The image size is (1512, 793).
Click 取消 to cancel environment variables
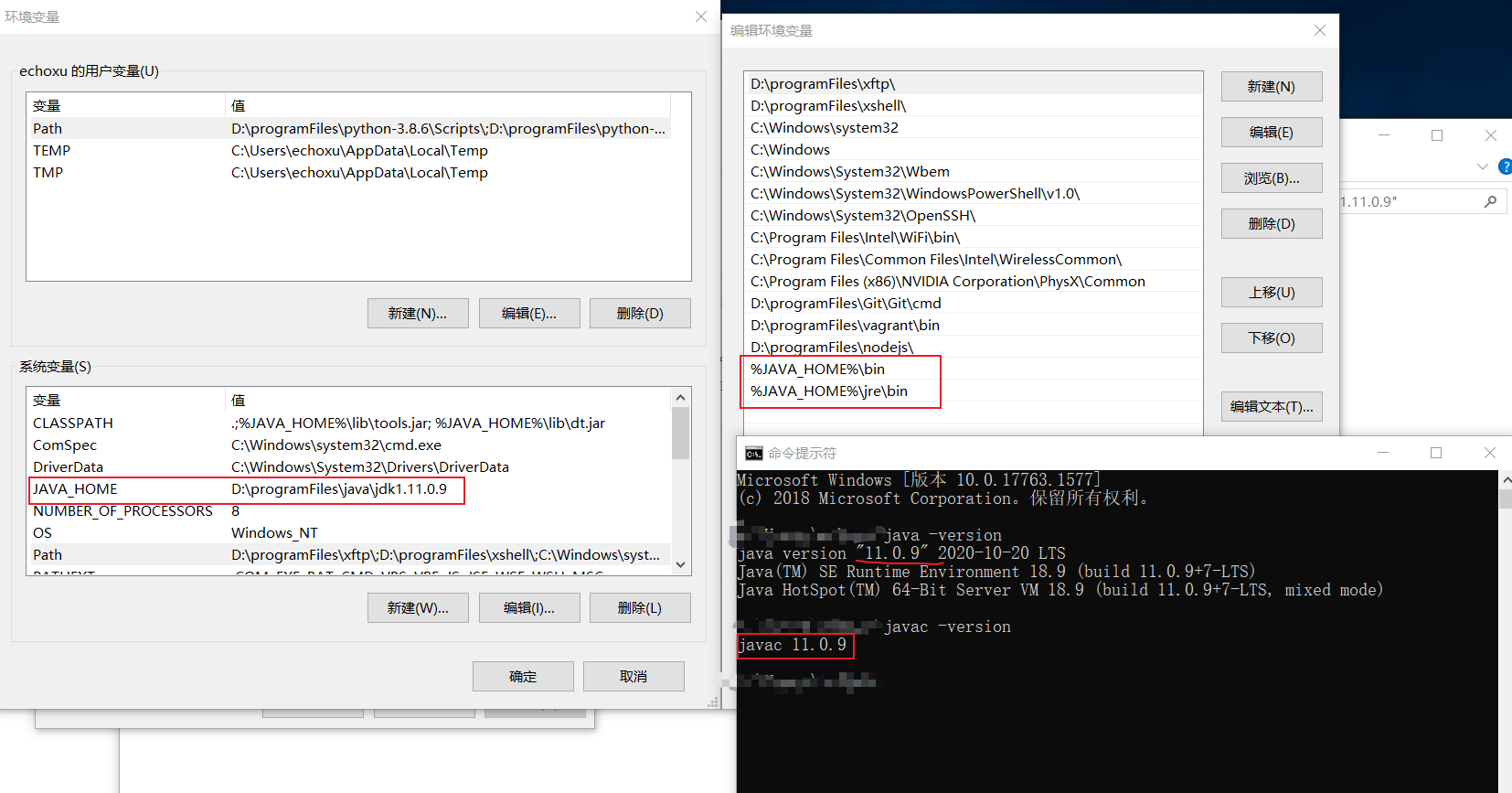click(x=634, y=677)
